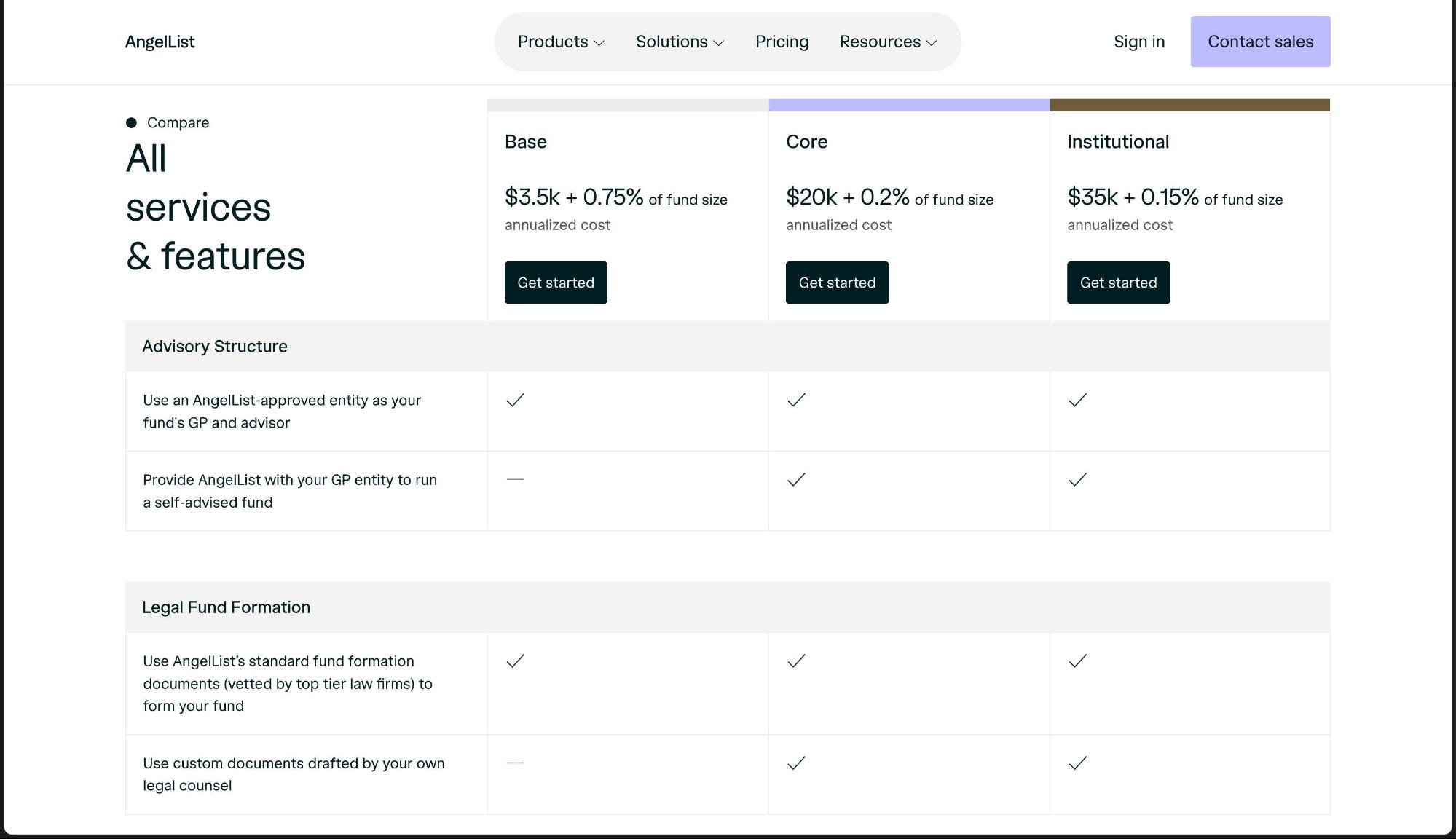Click the dash under Base for custom documents
1456x839 pixels.
(516, 763)
